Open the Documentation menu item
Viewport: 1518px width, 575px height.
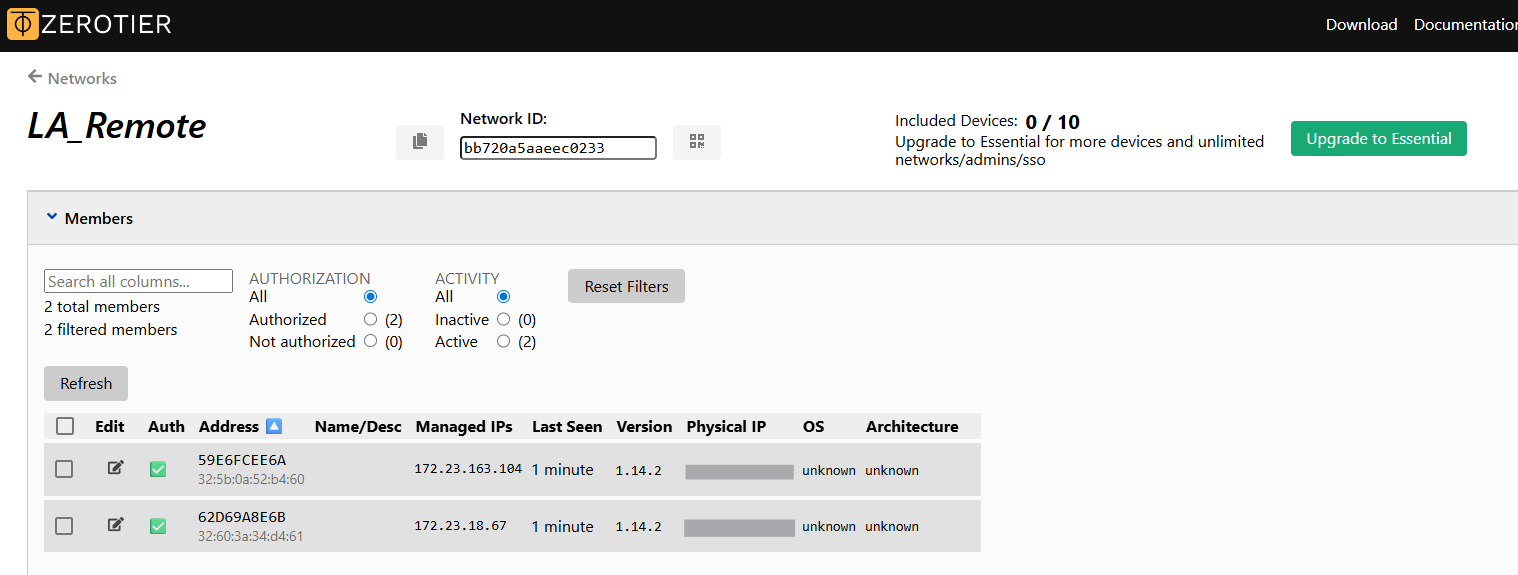click(1465, 25)
